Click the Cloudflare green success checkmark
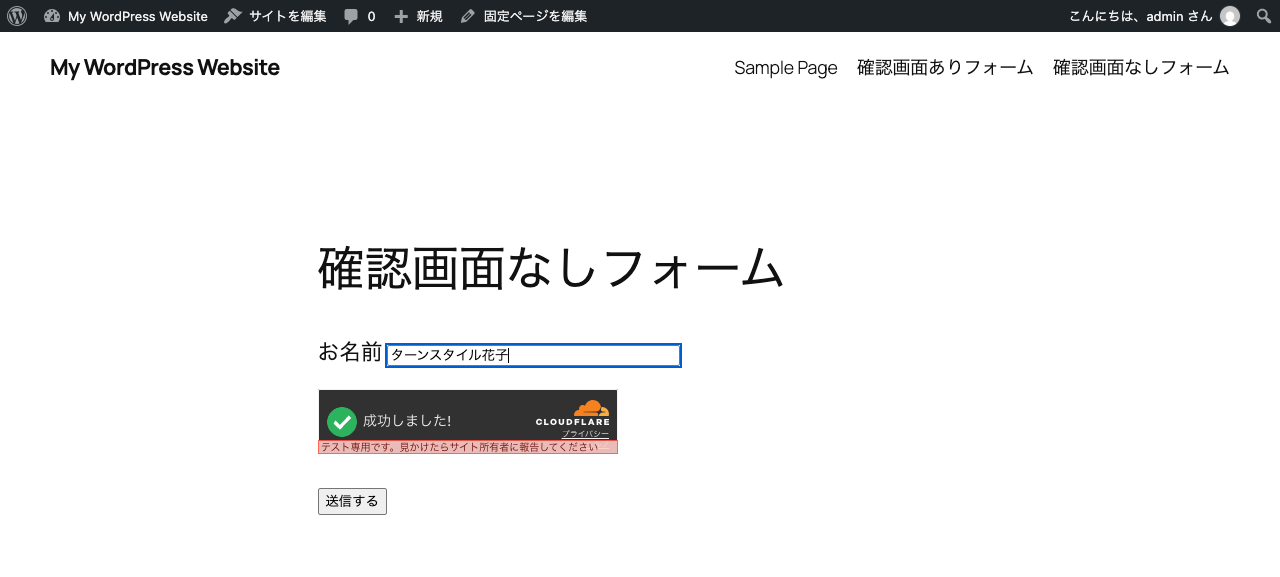The image size is (1280, 577). pyautogui.click(x=342, y=422)
